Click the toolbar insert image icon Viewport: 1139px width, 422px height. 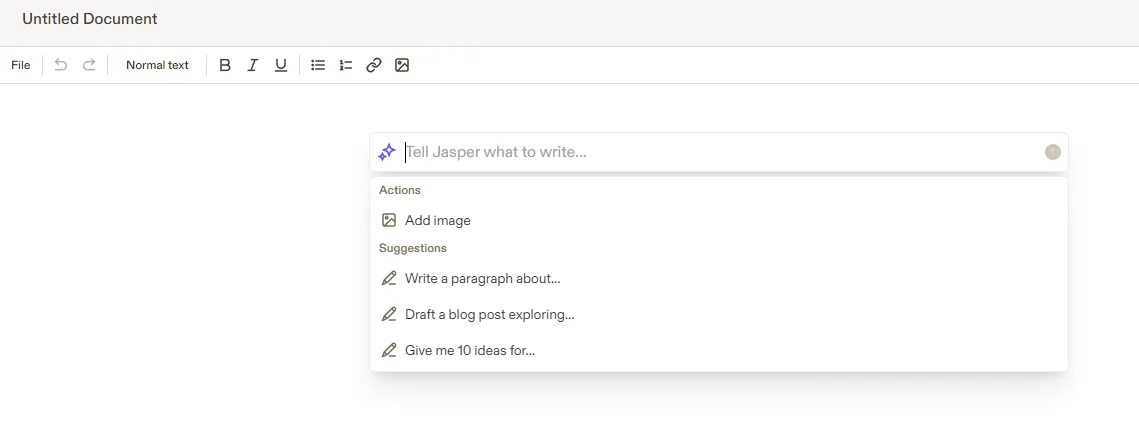tap(402, 65)
